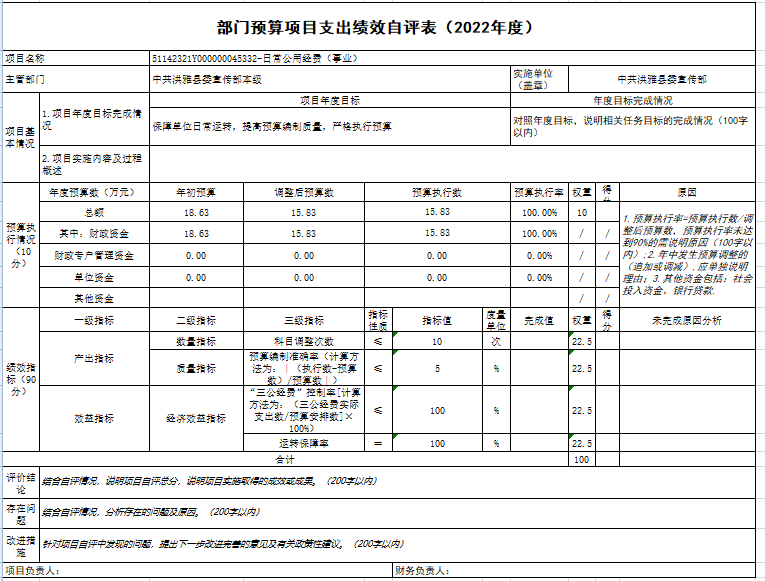Click the 评价结论 label cell

pyautogui.click(x=21, y=482)
